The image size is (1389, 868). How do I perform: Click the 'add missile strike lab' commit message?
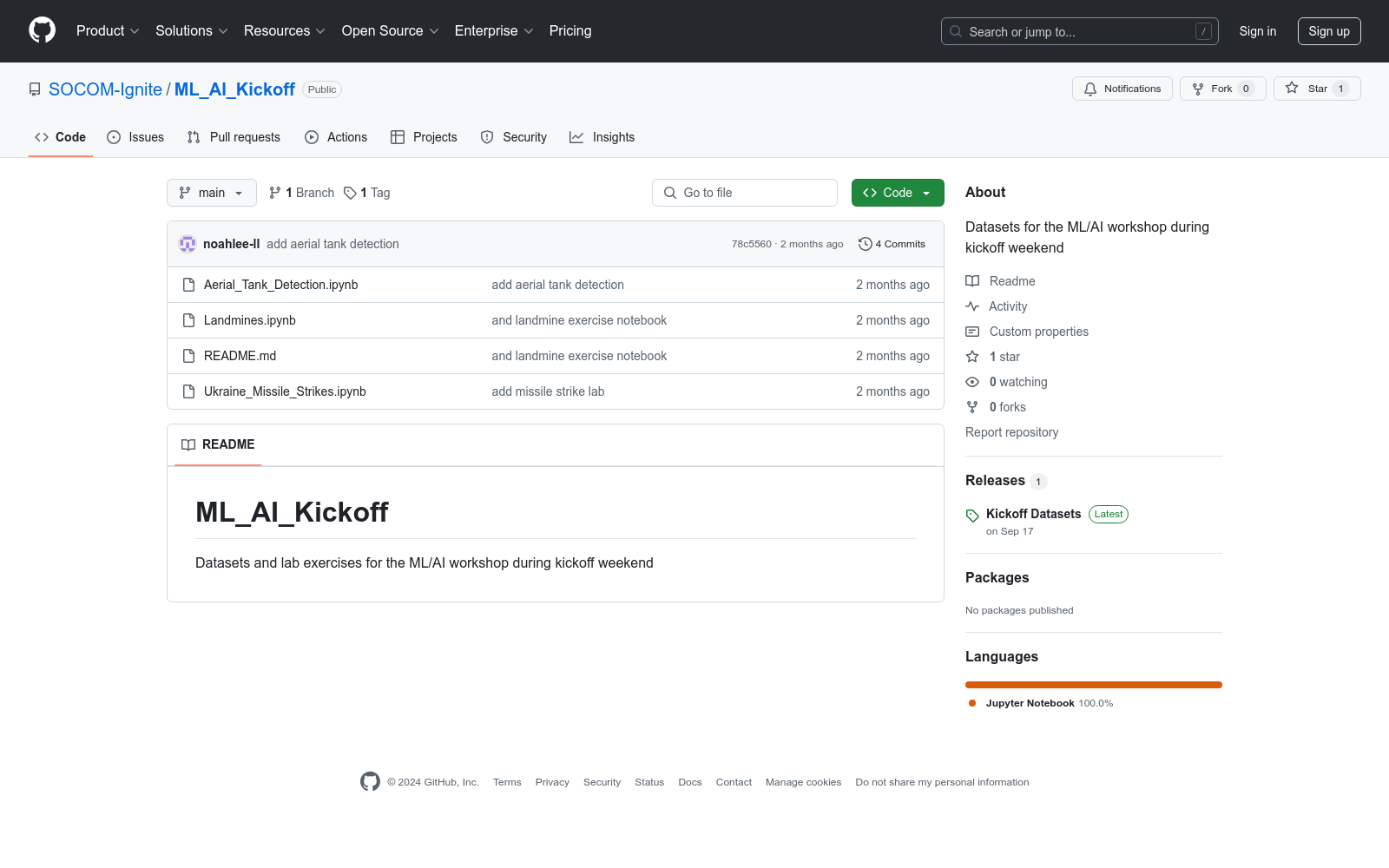click(x=548, y=391)
